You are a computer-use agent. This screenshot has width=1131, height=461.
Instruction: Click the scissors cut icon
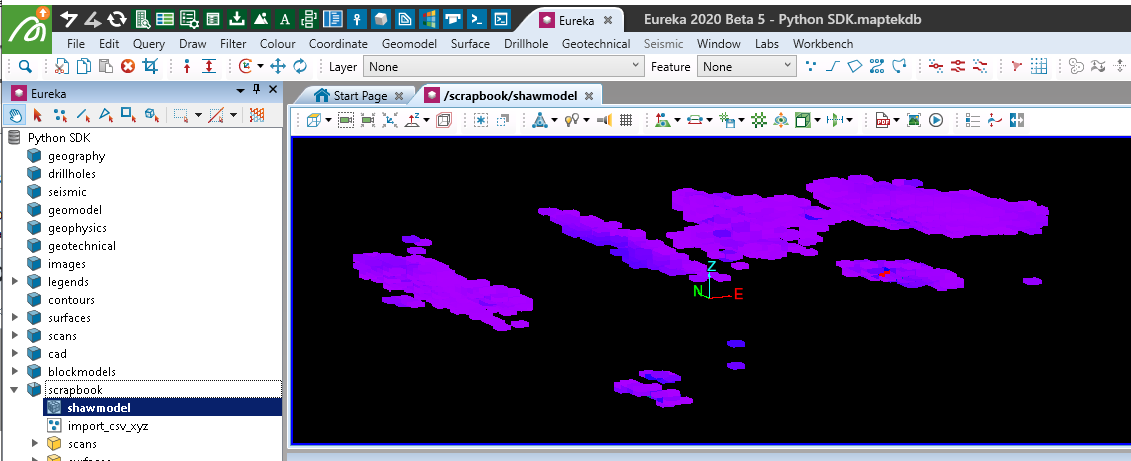coord(61,66)
